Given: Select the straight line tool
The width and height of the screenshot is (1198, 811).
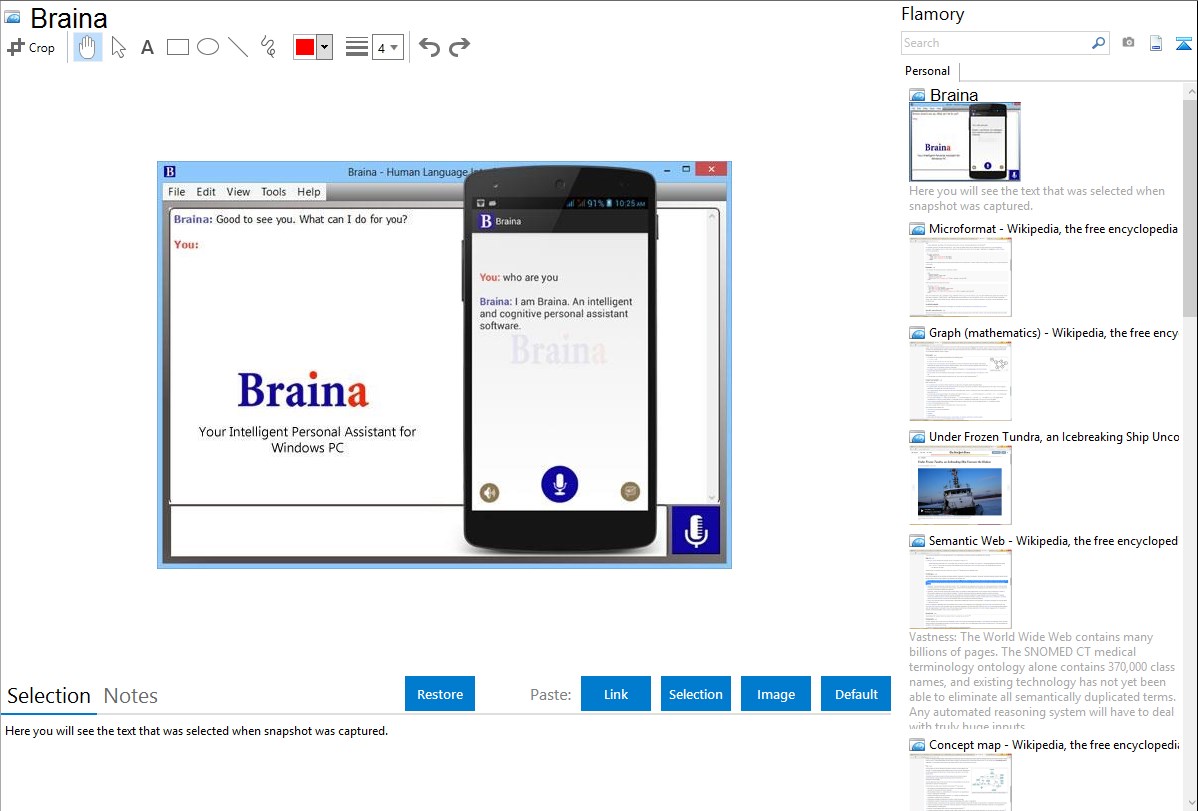Looking at the screenshot, I should 238,47.
